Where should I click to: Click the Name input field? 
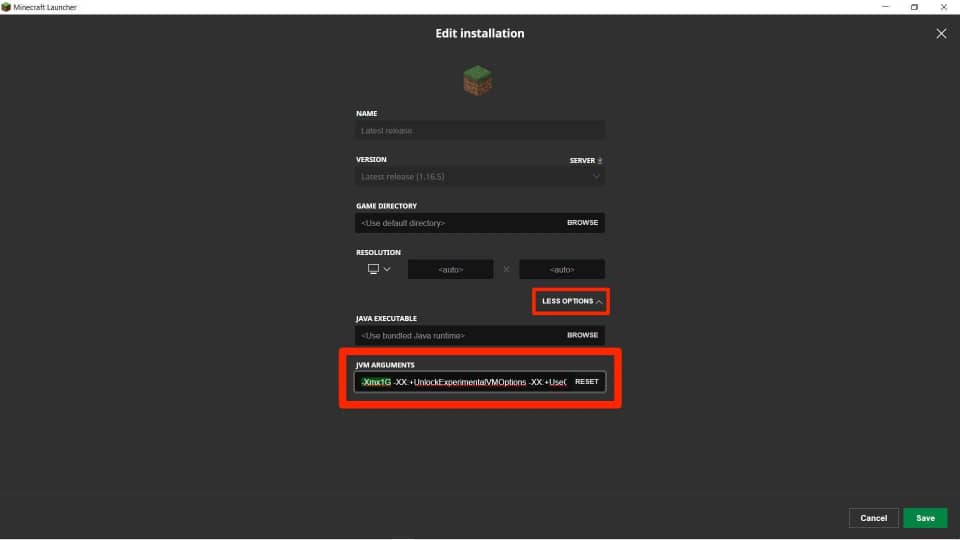[x=479, y=130]
